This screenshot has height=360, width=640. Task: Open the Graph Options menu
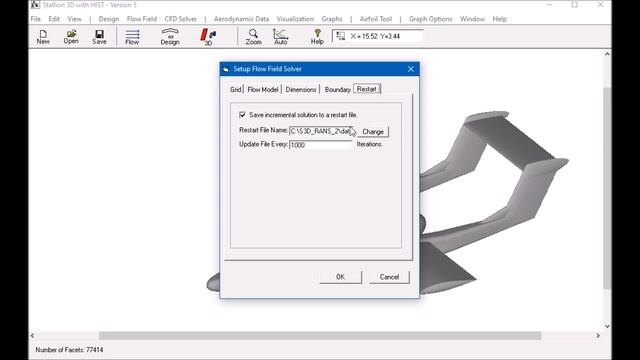coord(431,19)
